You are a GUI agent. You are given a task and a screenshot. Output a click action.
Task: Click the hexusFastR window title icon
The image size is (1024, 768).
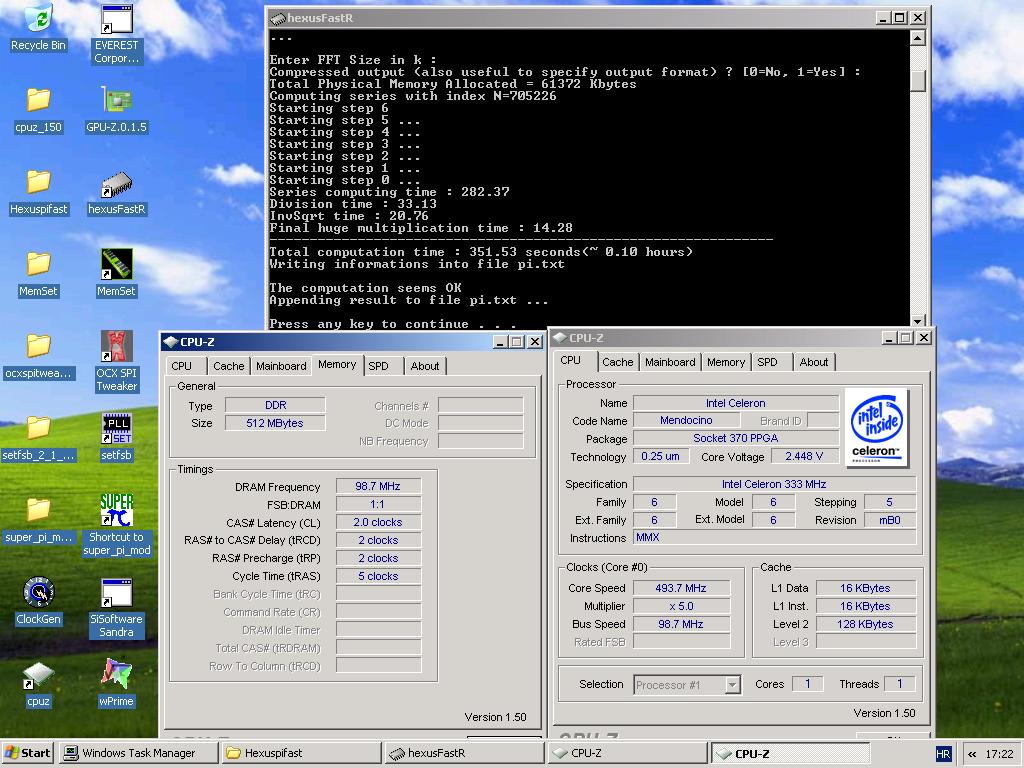point(278,18)
